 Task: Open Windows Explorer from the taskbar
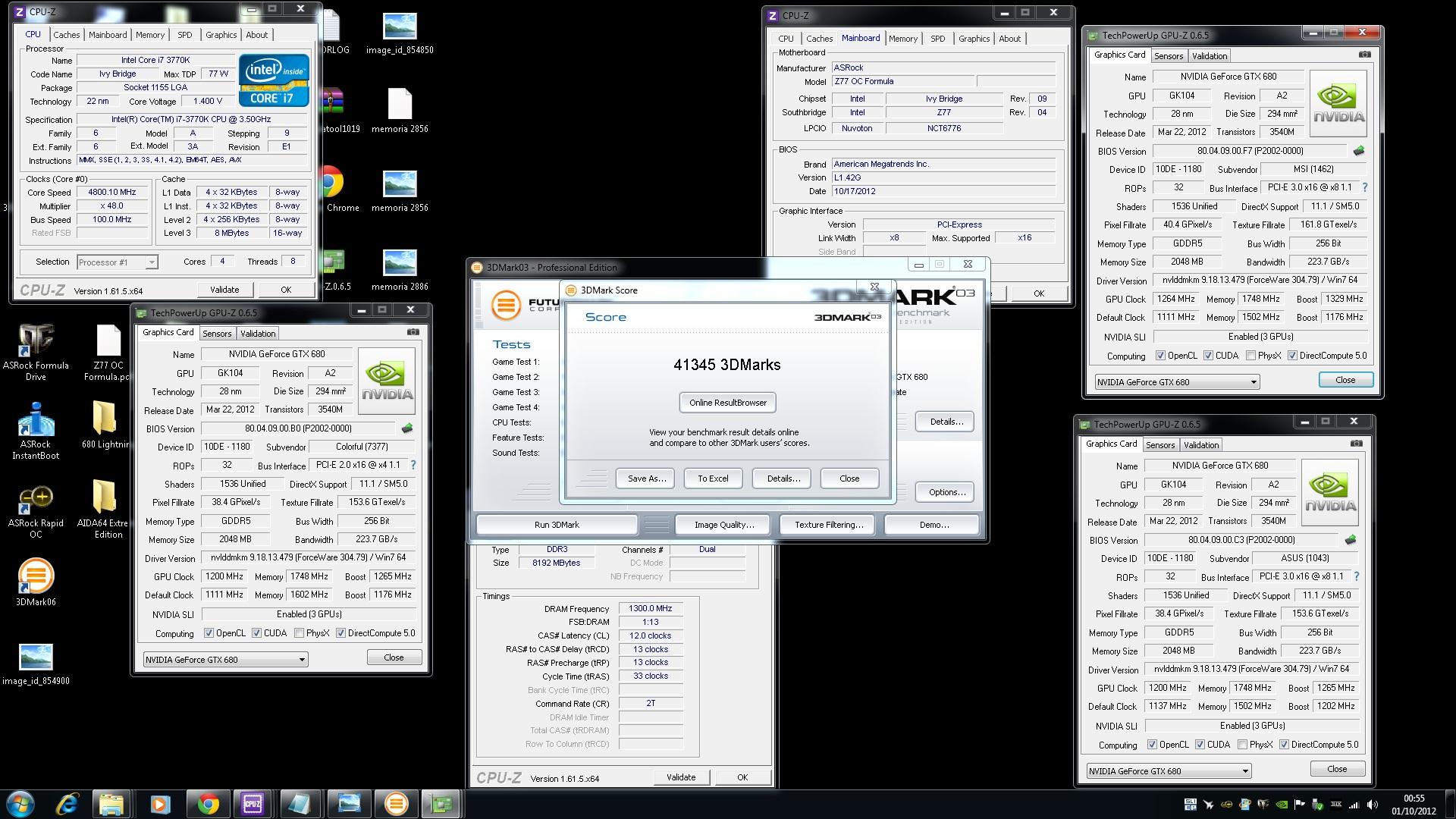click(111, 804)
